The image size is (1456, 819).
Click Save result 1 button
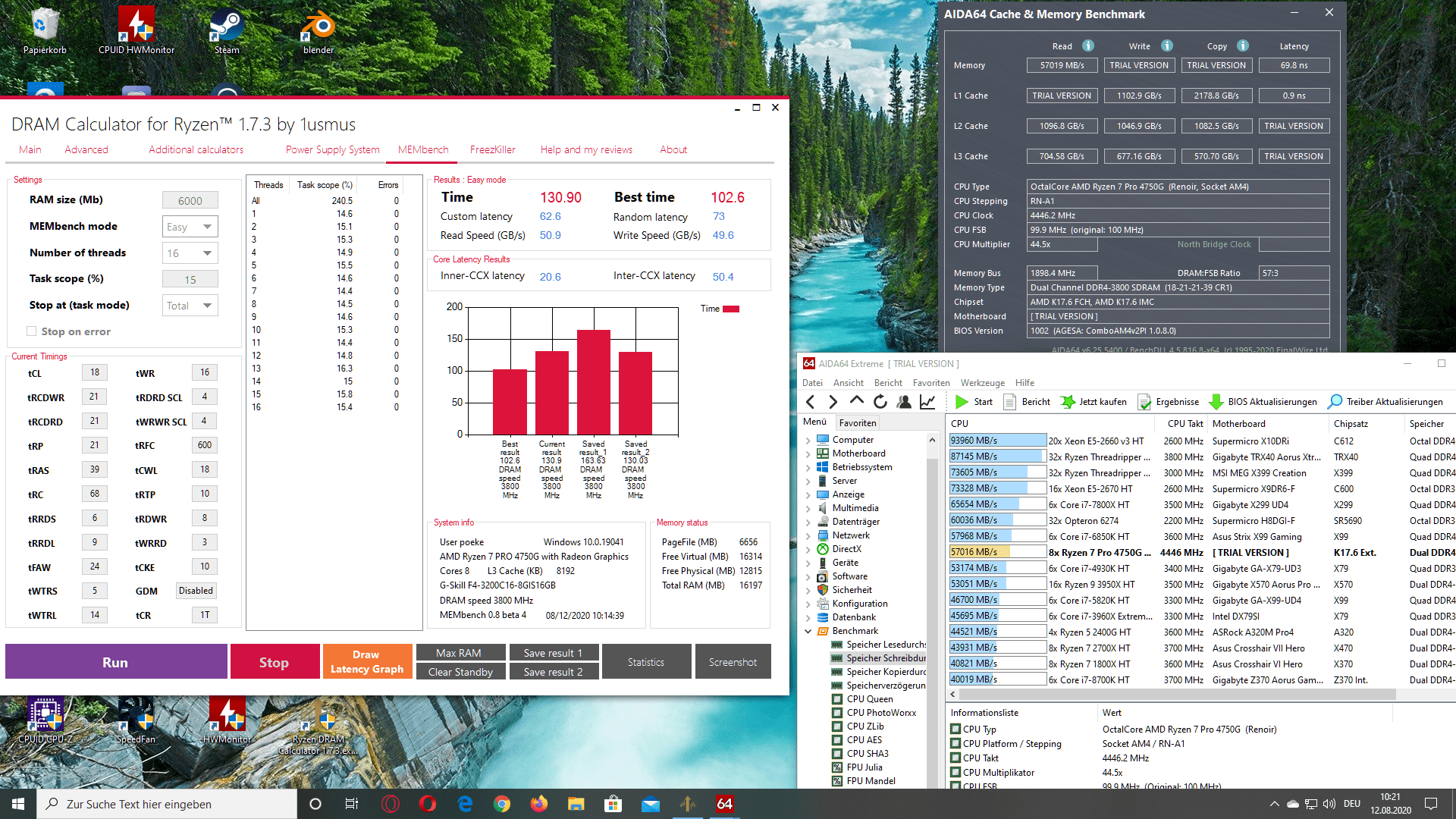[553, 653]
